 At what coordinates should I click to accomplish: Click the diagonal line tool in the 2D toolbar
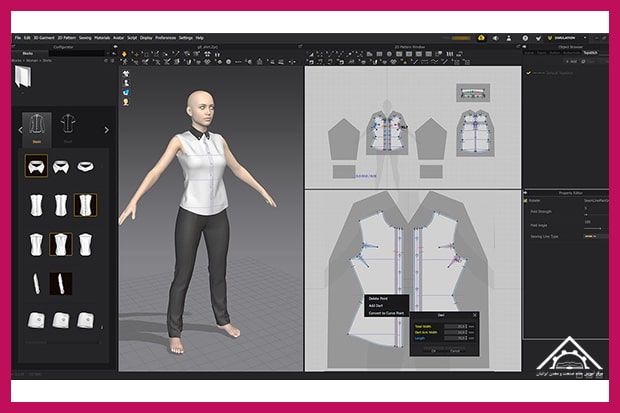click(x=415, y=62)
